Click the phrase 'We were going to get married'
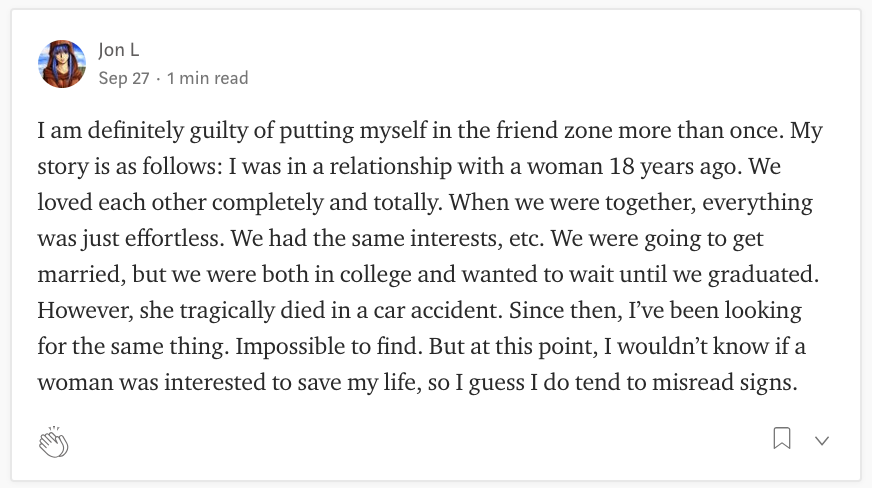 pyautogui.click(x=657, y=238)
